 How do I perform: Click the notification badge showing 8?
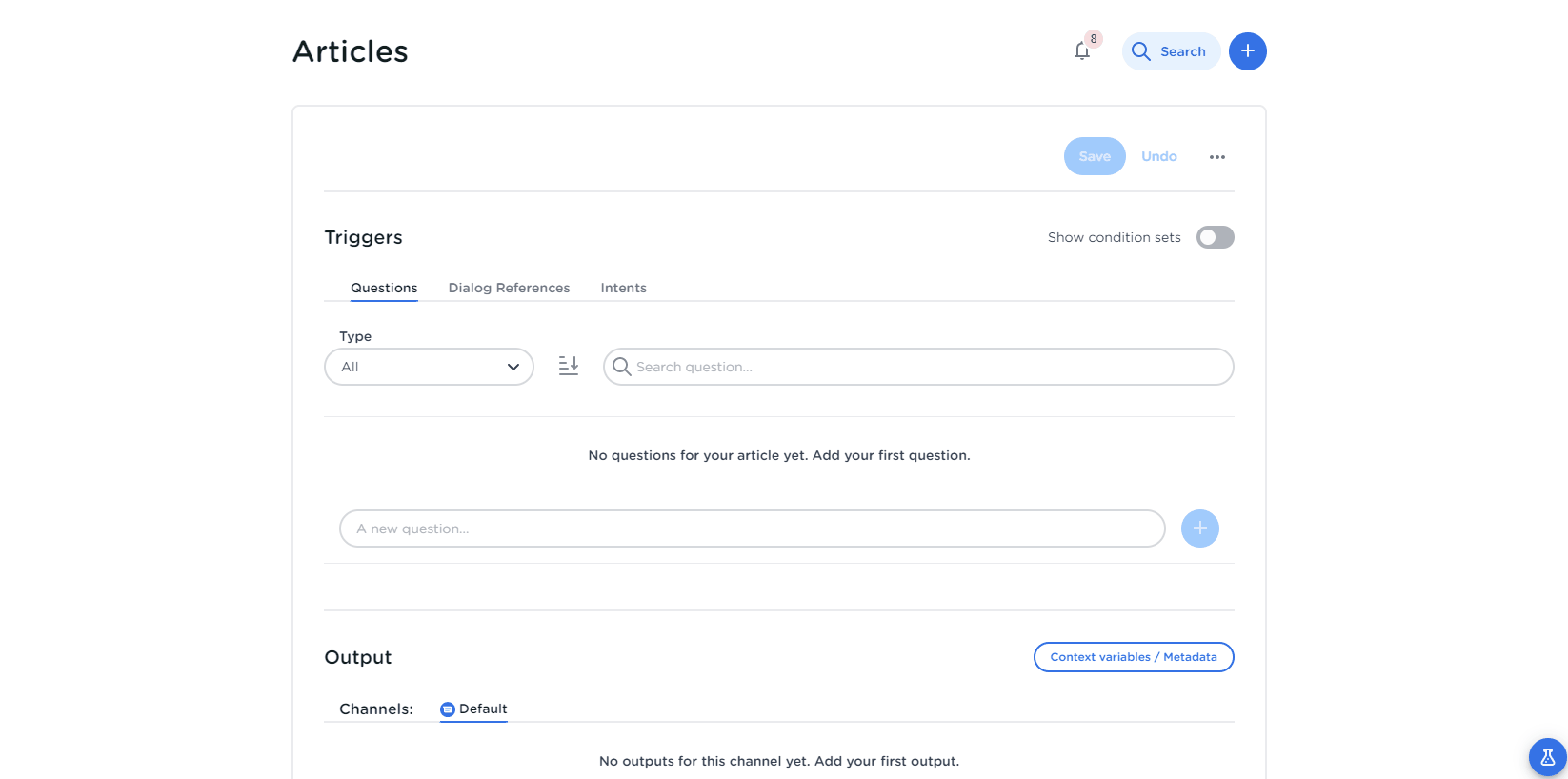pyautogui.click(x=1094, y=39)
